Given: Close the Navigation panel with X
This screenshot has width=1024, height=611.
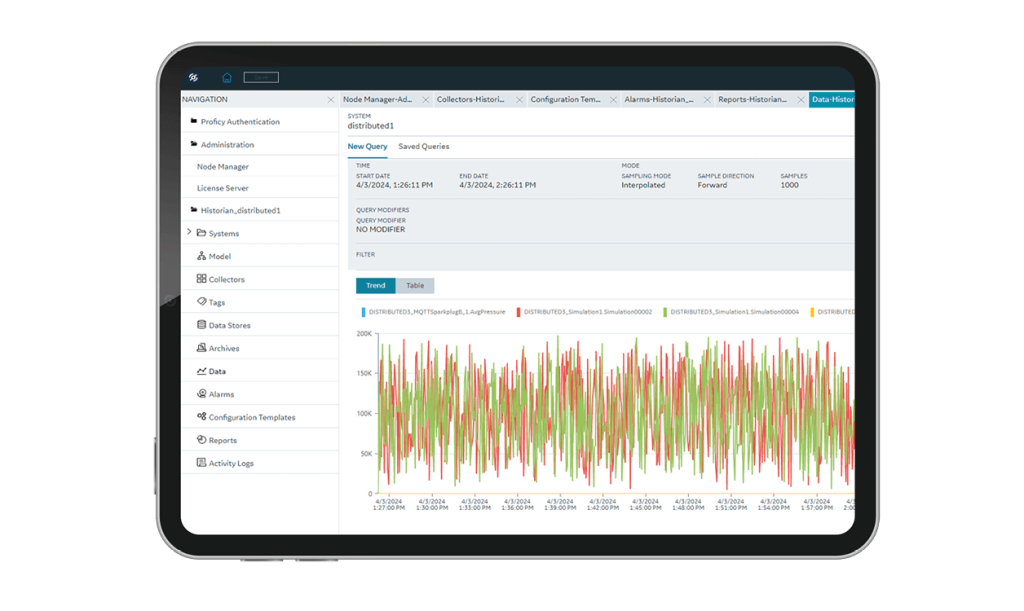Looking at the screenshot, I should point(330,100).
